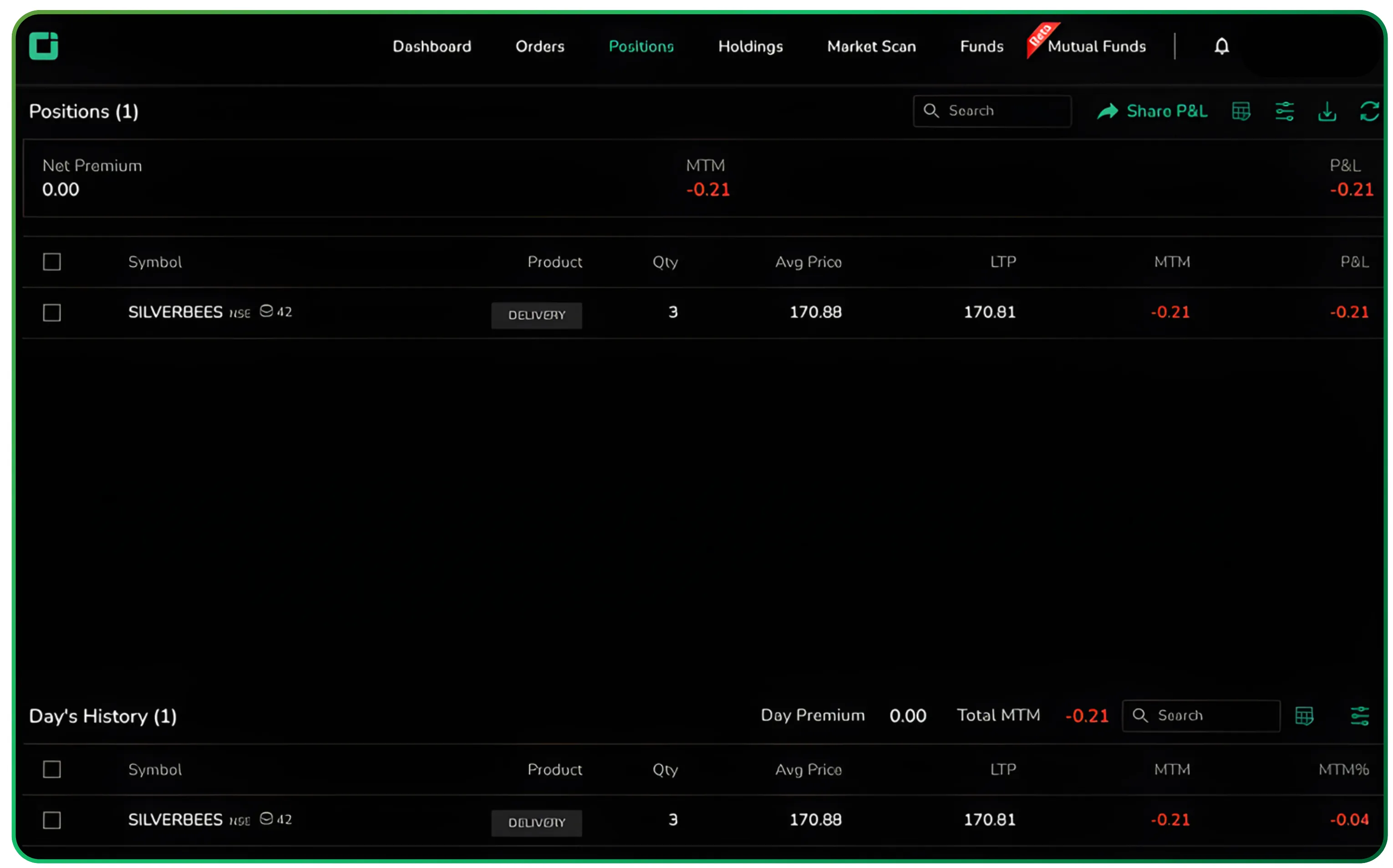
Task: Open the Orders page
Action: (x=540, y=46)
